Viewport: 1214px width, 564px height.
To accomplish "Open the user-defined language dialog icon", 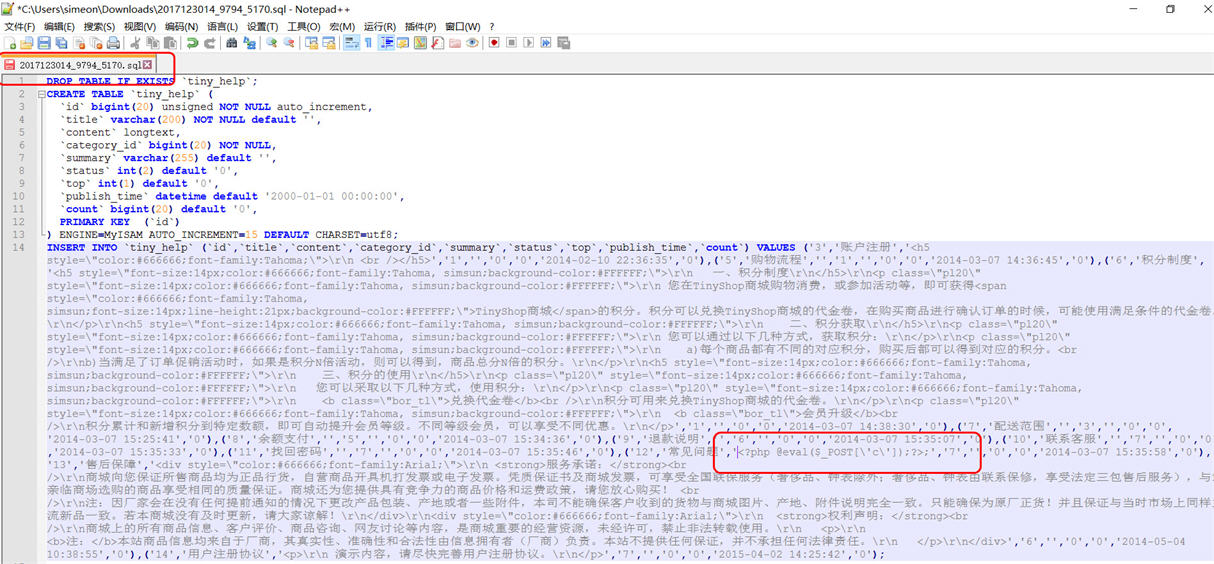I will pos(403,43).
